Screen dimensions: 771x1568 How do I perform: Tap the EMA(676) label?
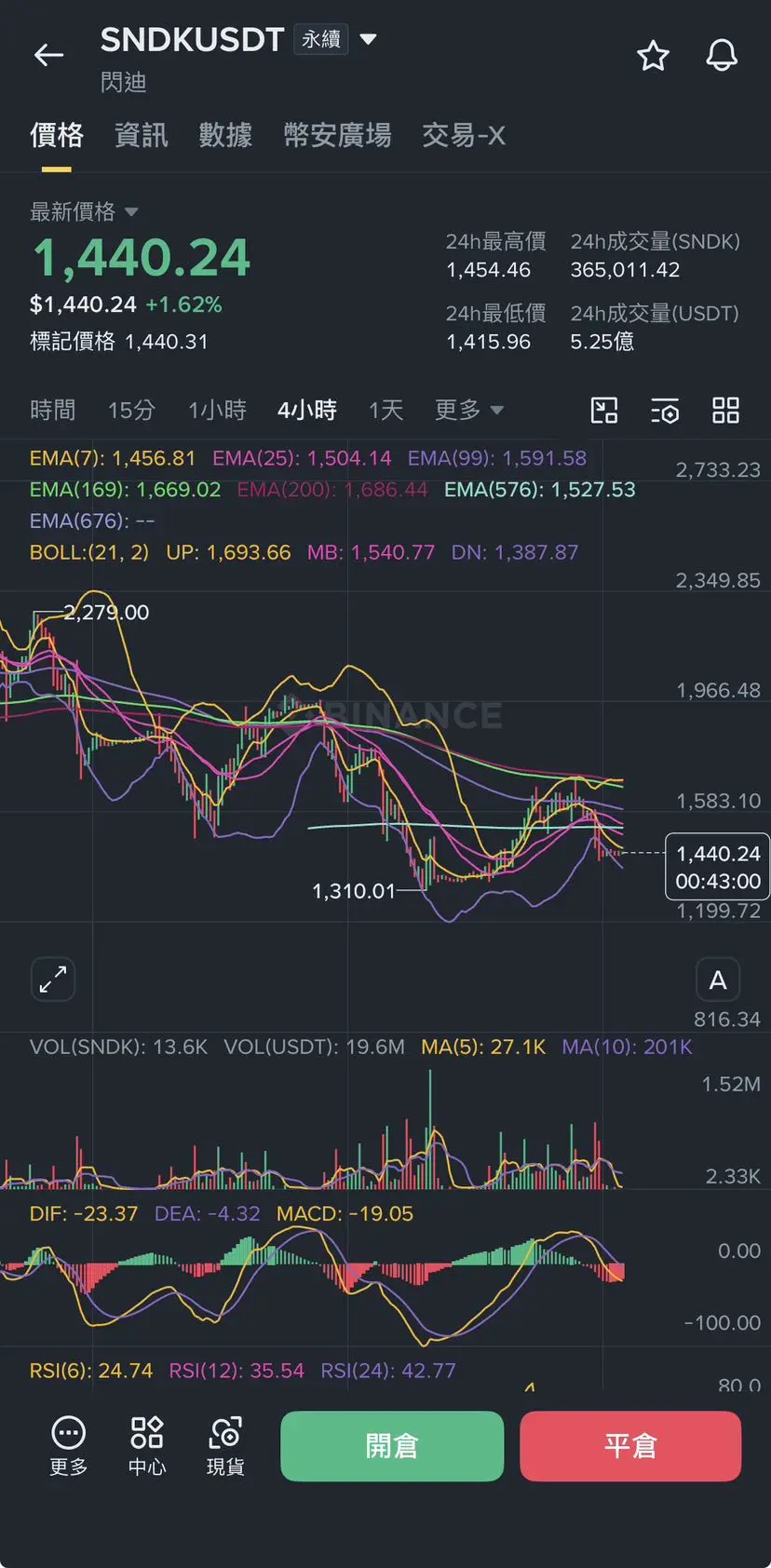(x=92, y=520)
